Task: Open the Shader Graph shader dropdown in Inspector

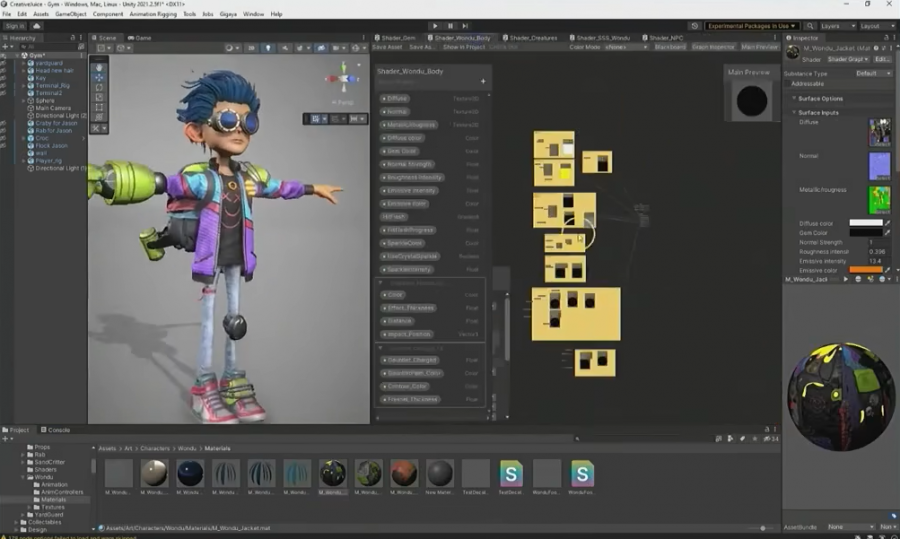Action: [x=848, y=59]
